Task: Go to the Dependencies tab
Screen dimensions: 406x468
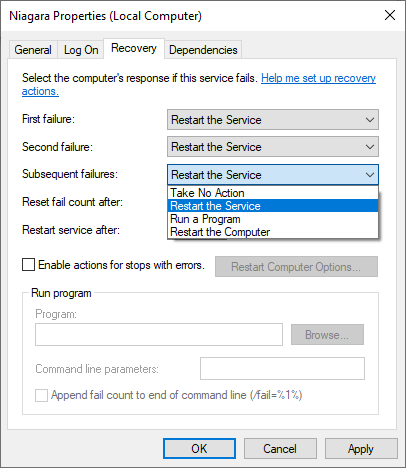Action: (203, 50)
